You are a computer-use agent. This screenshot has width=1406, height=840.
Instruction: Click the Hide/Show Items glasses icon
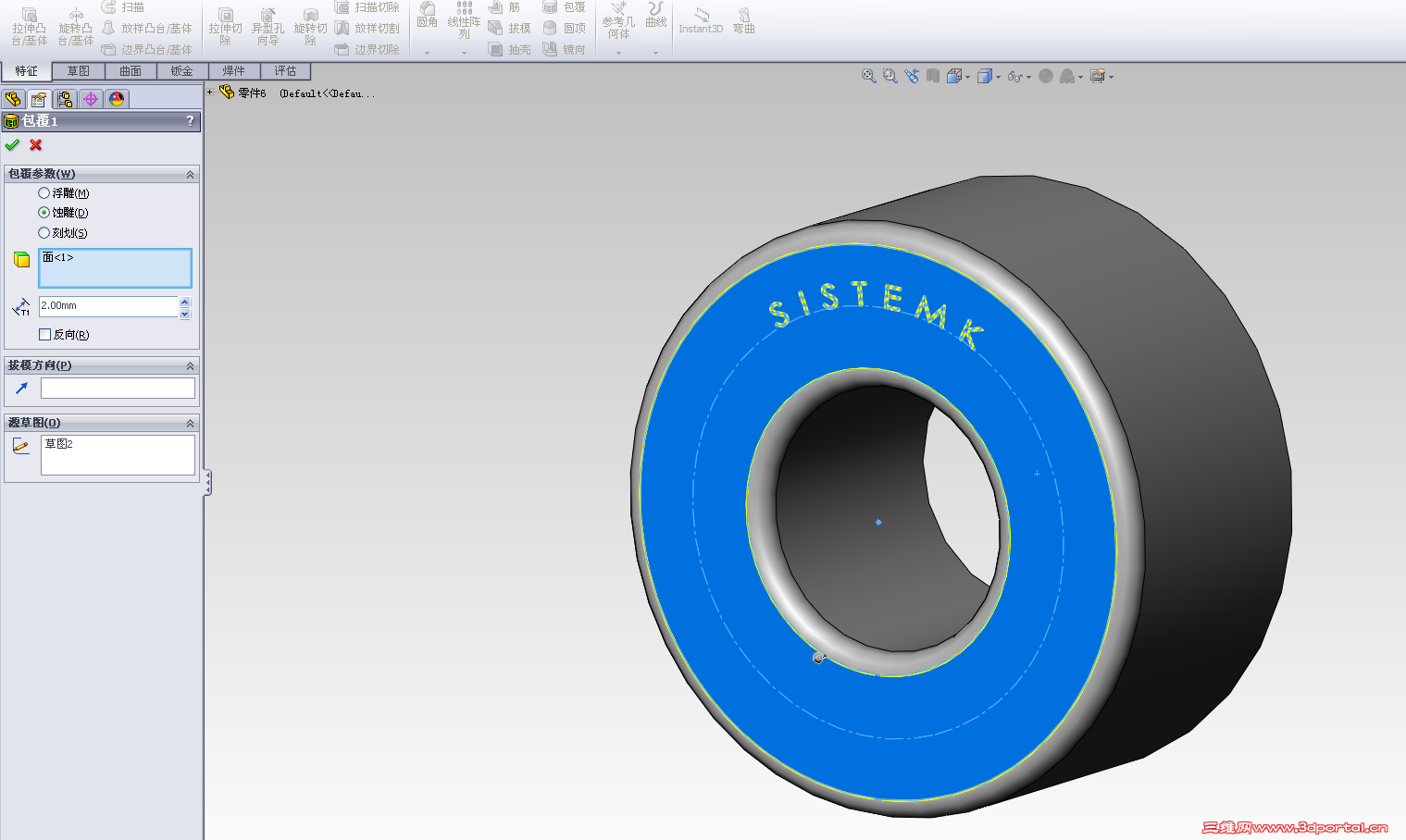click(1015, 76)
